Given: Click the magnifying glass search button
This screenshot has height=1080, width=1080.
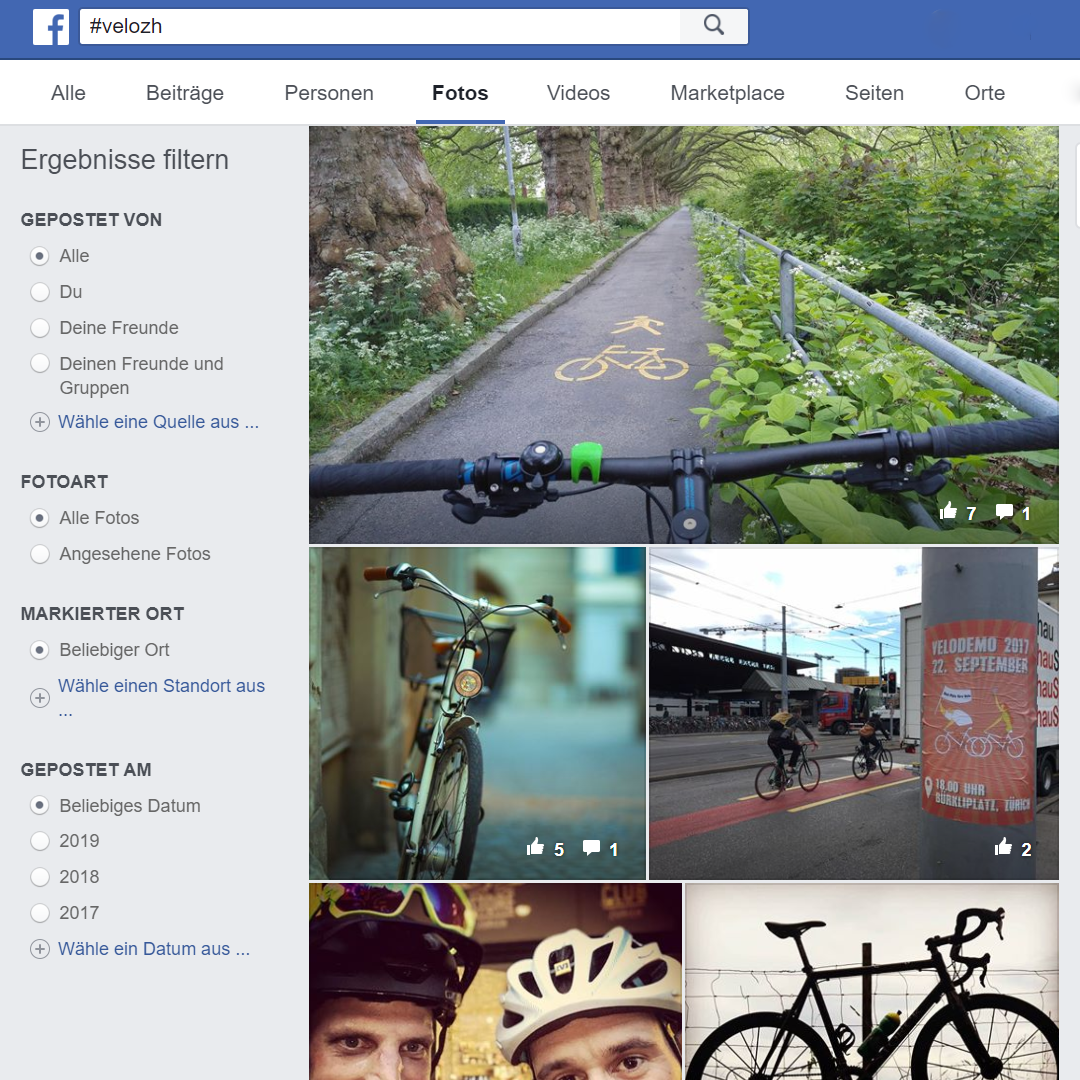Looking at the screenshot, I should tap(713, 26).
